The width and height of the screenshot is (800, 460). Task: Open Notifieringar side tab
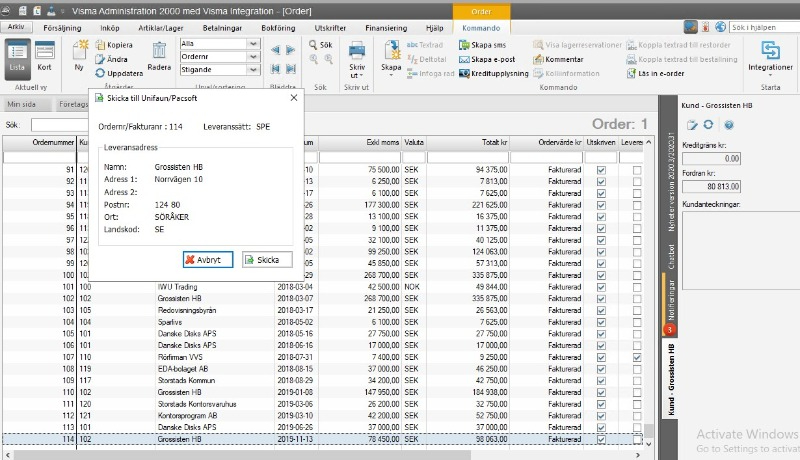coord(670,305)
